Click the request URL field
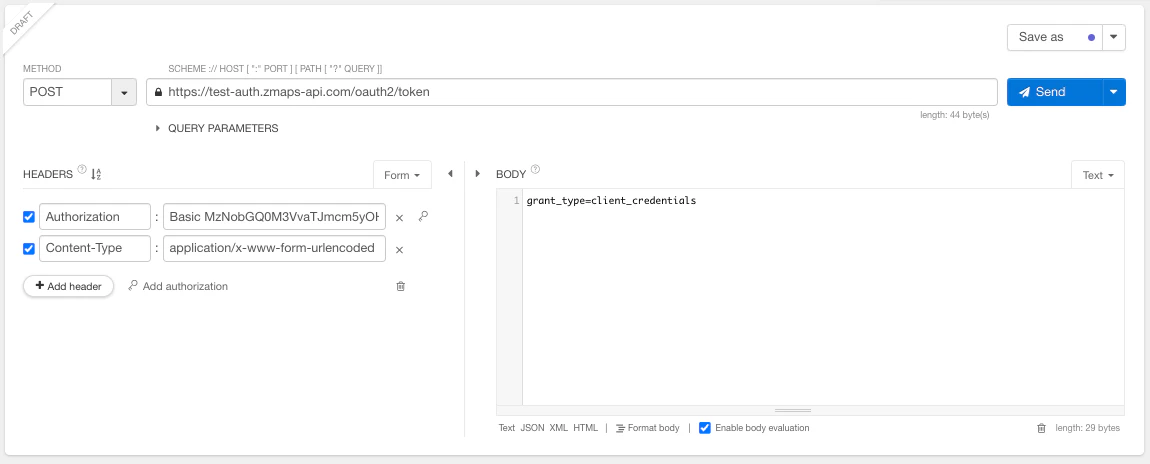Screen dimensions: 1150x464 (572, 92)
